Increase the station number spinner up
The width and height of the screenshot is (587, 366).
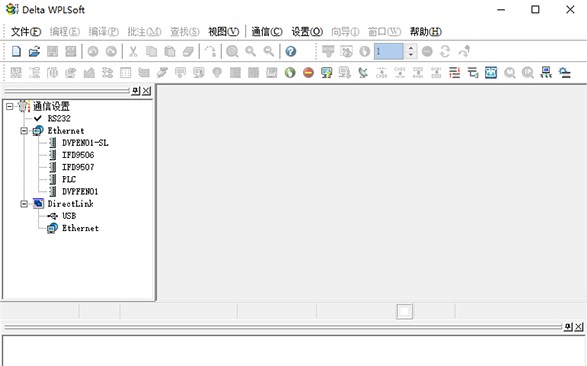(x=411, y=48)
